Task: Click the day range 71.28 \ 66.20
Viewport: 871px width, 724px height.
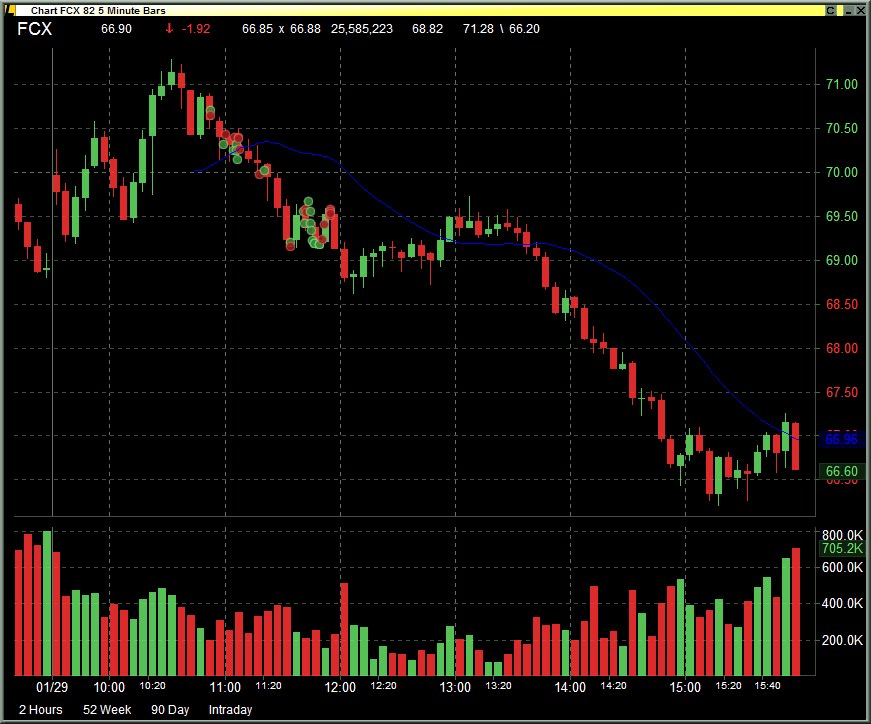Action: point(501,29)
